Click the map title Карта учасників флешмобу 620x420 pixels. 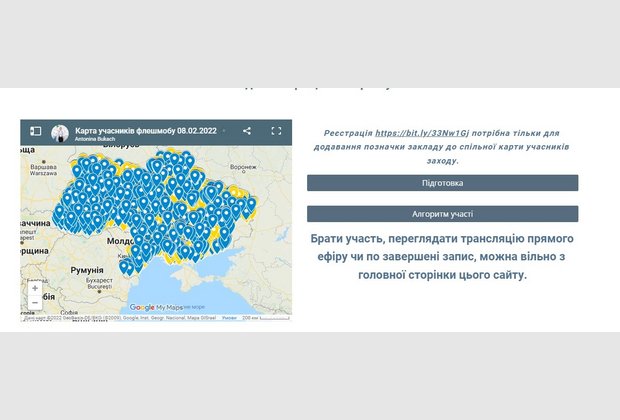151,131
